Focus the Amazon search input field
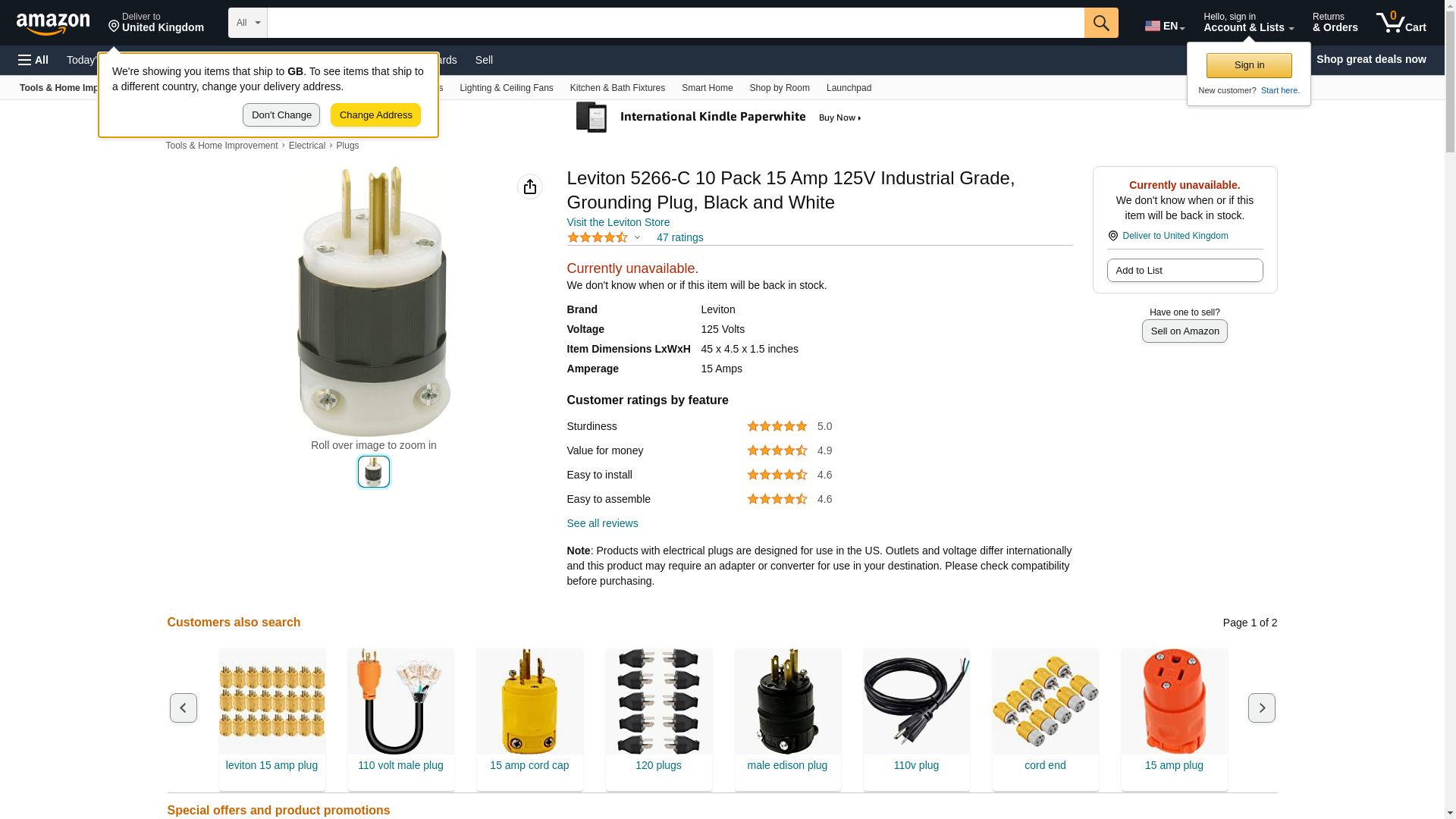Viewport: 1456px width, 819px height. click(x=676, y=23)
